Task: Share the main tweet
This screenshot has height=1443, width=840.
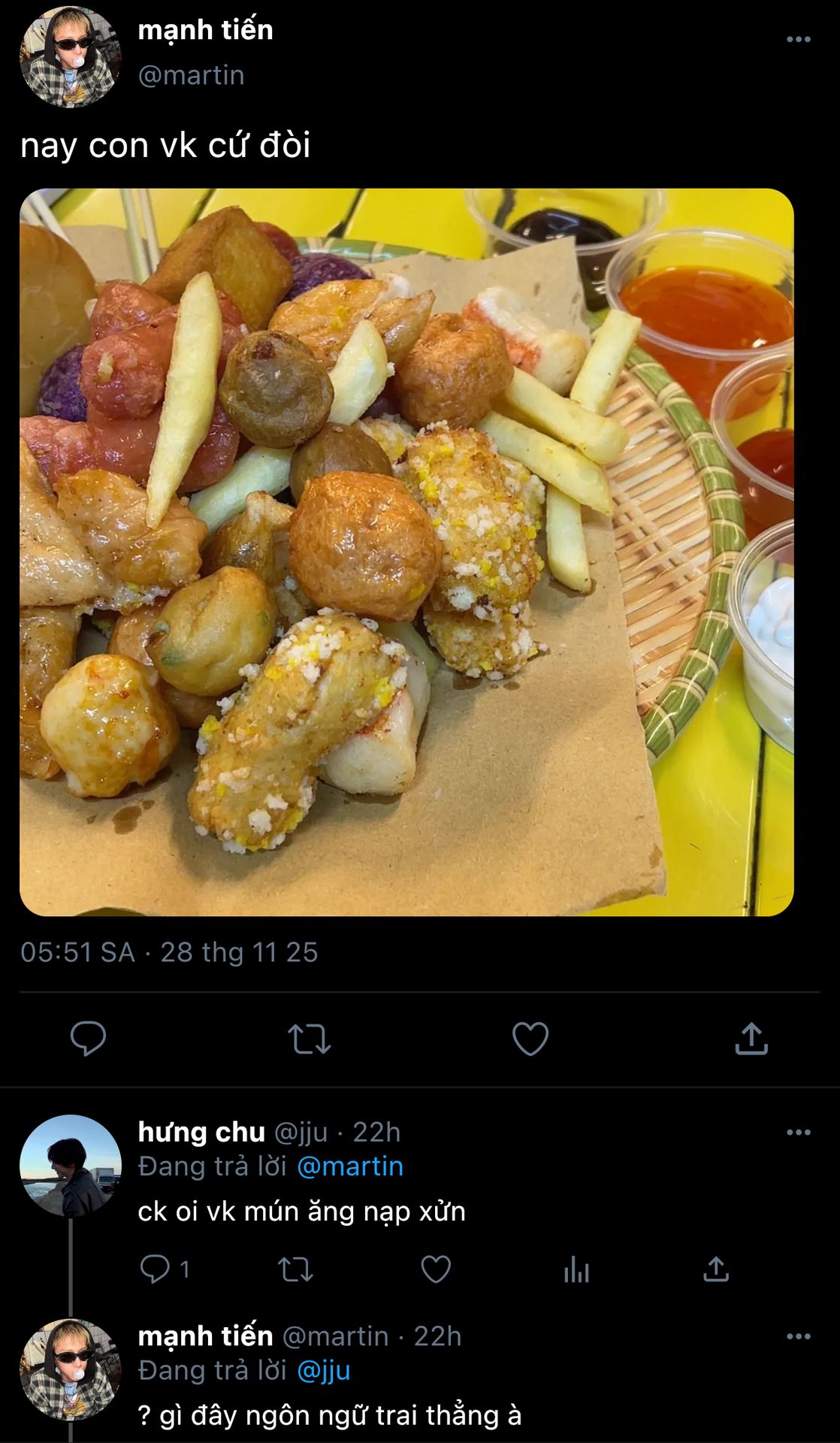Action: 751,1039
